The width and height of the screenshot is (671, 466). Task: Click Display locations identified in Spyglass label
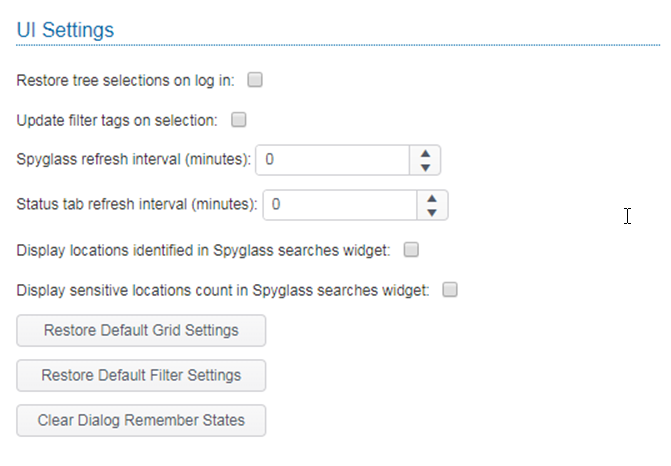(203, 250)
